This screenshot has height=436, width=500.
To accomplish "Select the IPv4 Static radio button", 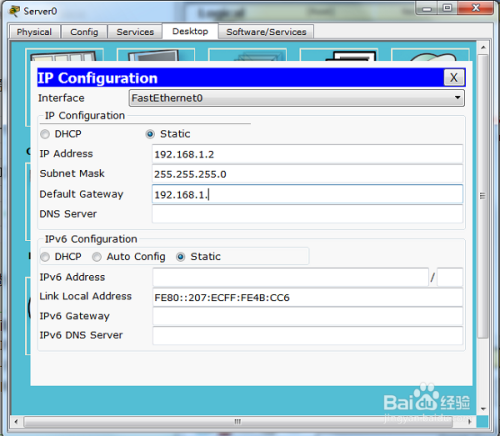I will (x=150, y=134).
